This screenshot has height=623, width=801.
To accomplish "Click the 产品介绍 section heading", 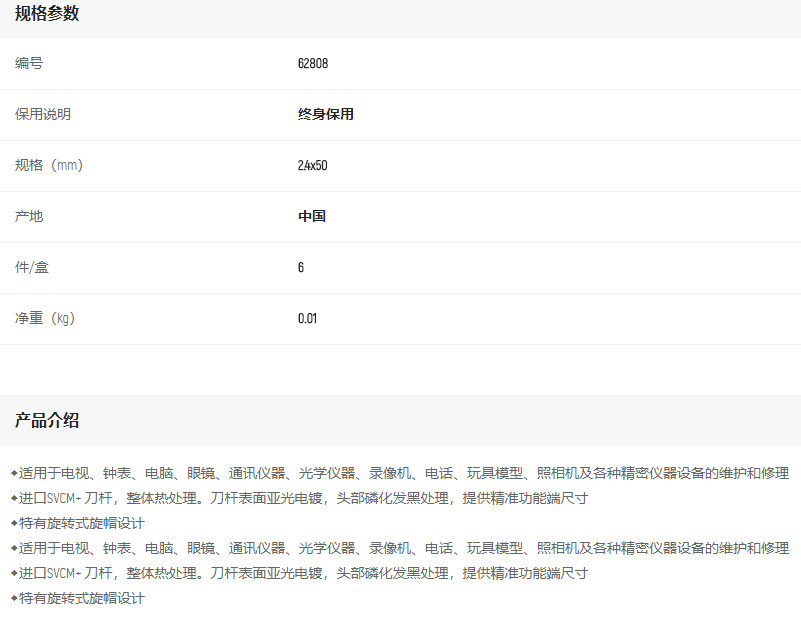I will pyautogui.click(x=47, y=420).
